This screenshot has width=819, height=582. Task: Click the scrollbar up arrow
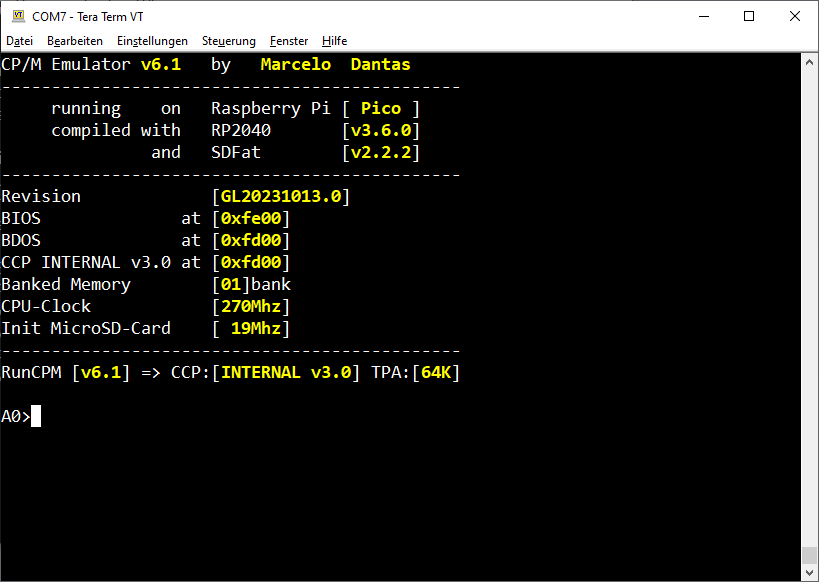pyautogui.click(x=810, y=61)
